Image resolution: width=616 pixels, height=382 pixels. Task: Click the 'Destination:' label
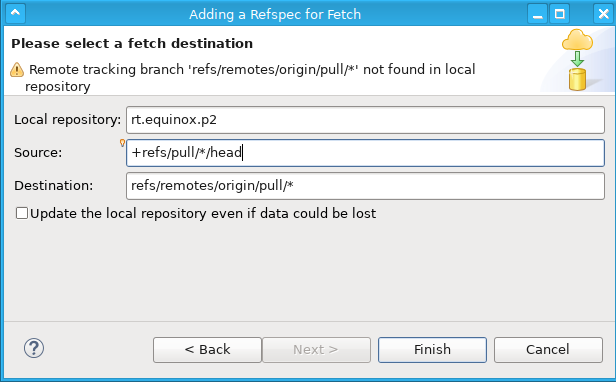54,185
